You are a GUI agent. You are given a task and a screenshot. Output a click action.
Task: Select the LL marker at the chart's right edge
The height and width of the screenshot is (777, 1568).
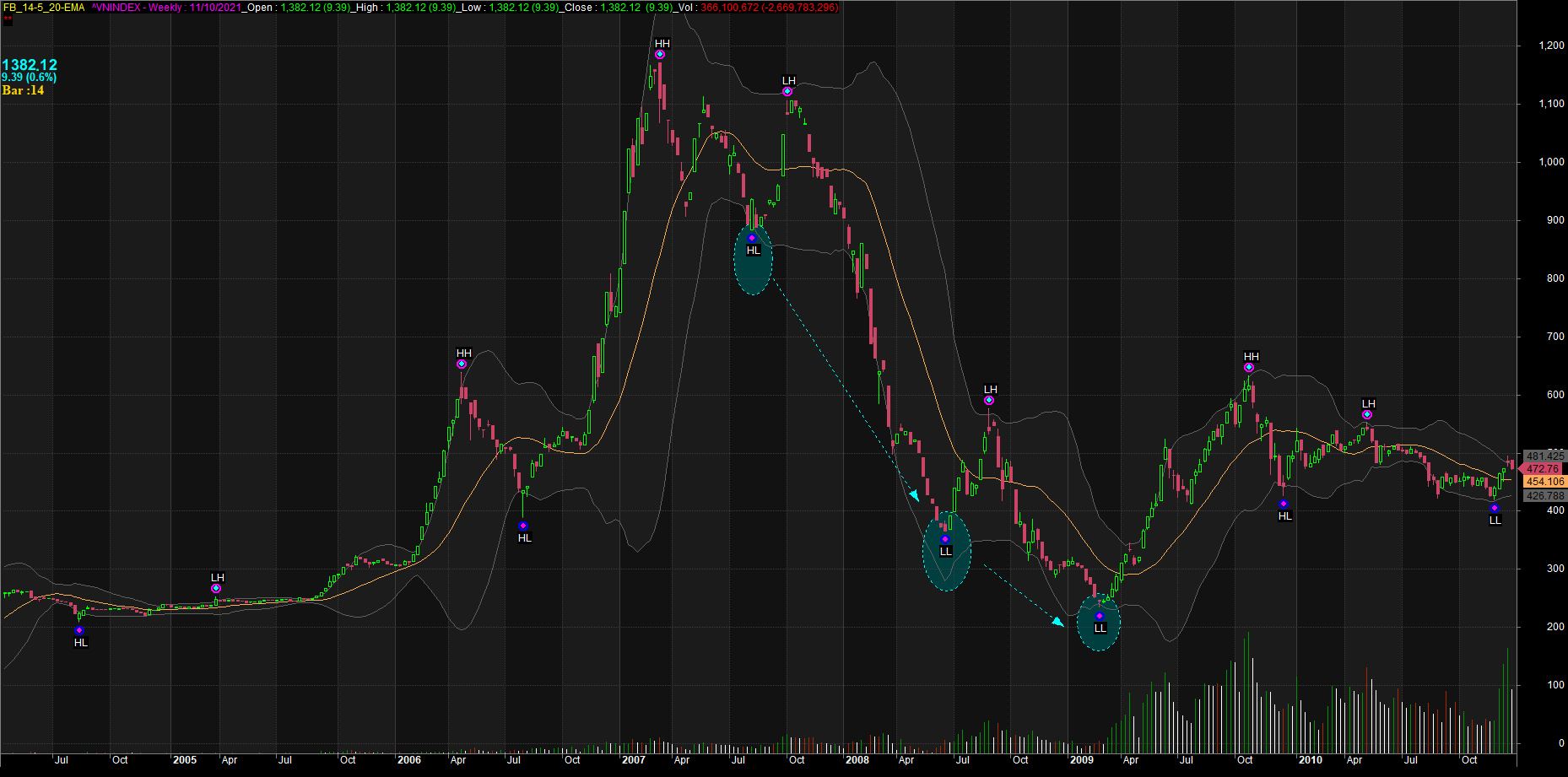click(1495, 509)
